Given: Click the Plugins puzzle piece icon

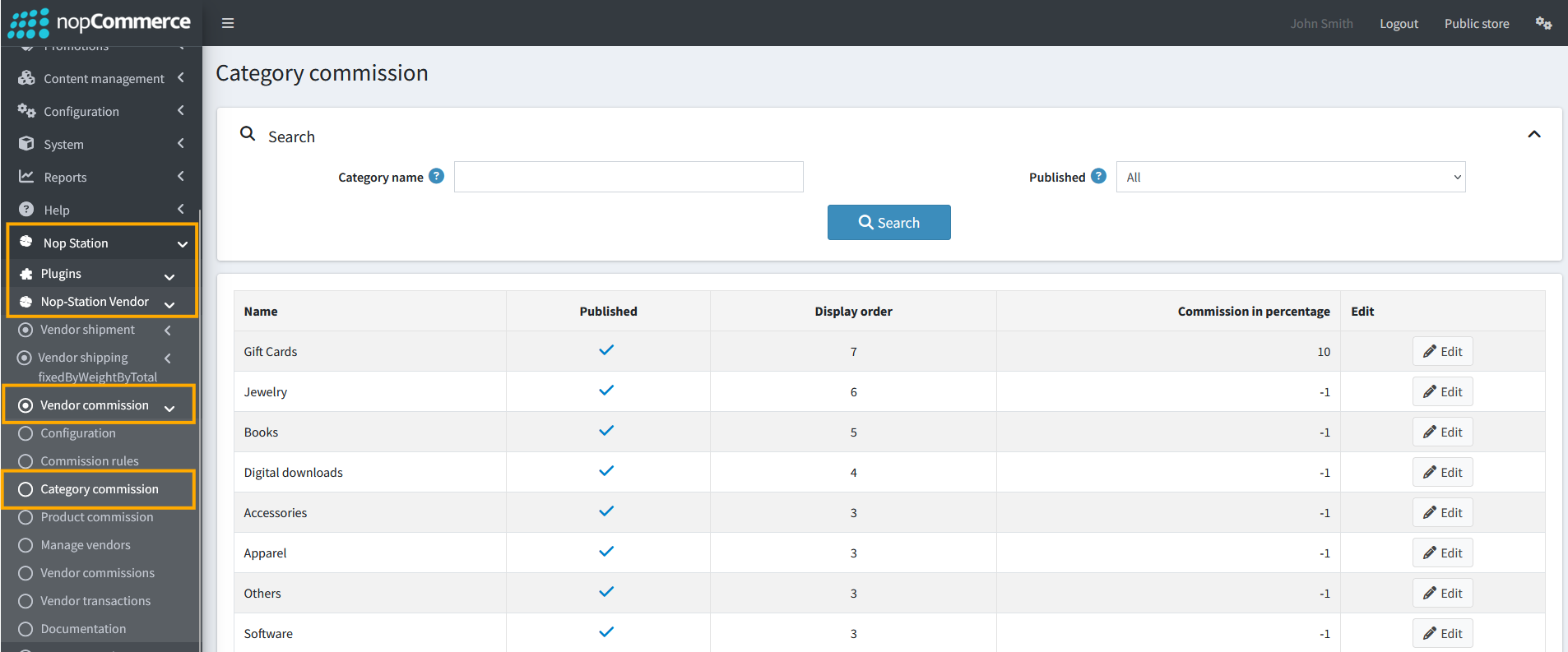Looking at the screenshot, I should click(x=26, y=274).
